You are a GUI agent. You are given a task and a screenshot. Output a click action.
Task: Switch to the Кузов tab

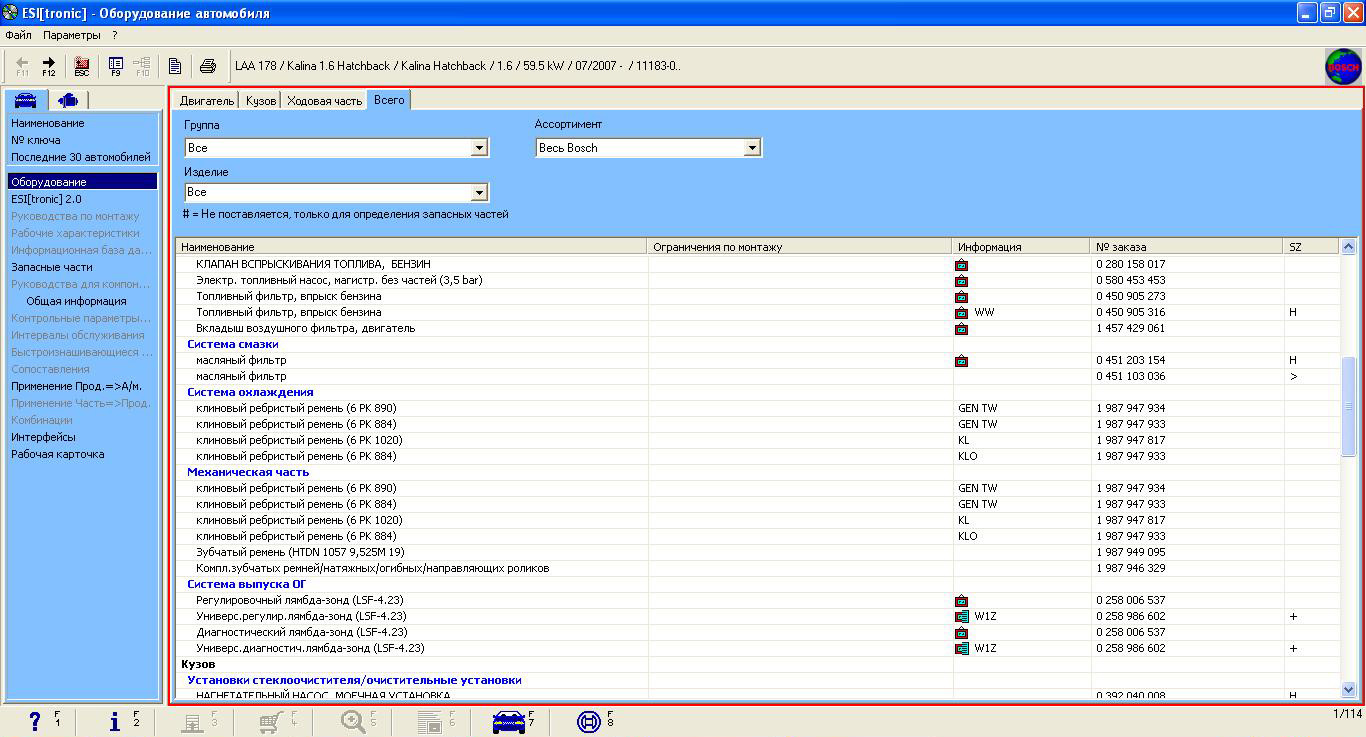point(260,101)
